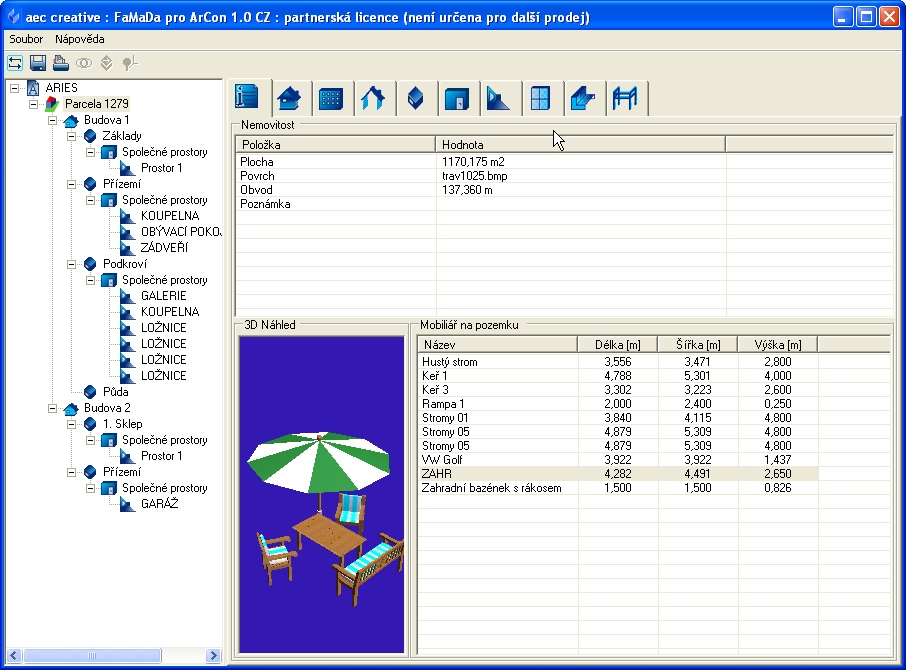Click the GARÁŽ room icon
The image size is (906, 670).
pos(128,504)
